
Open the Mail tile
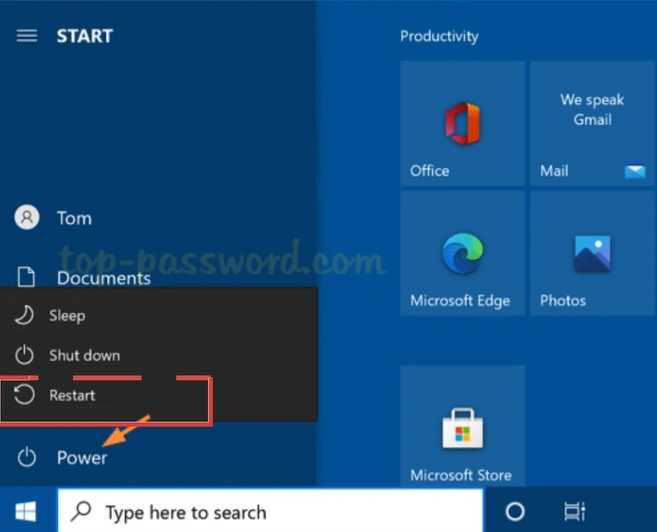[x=592, y=124]
